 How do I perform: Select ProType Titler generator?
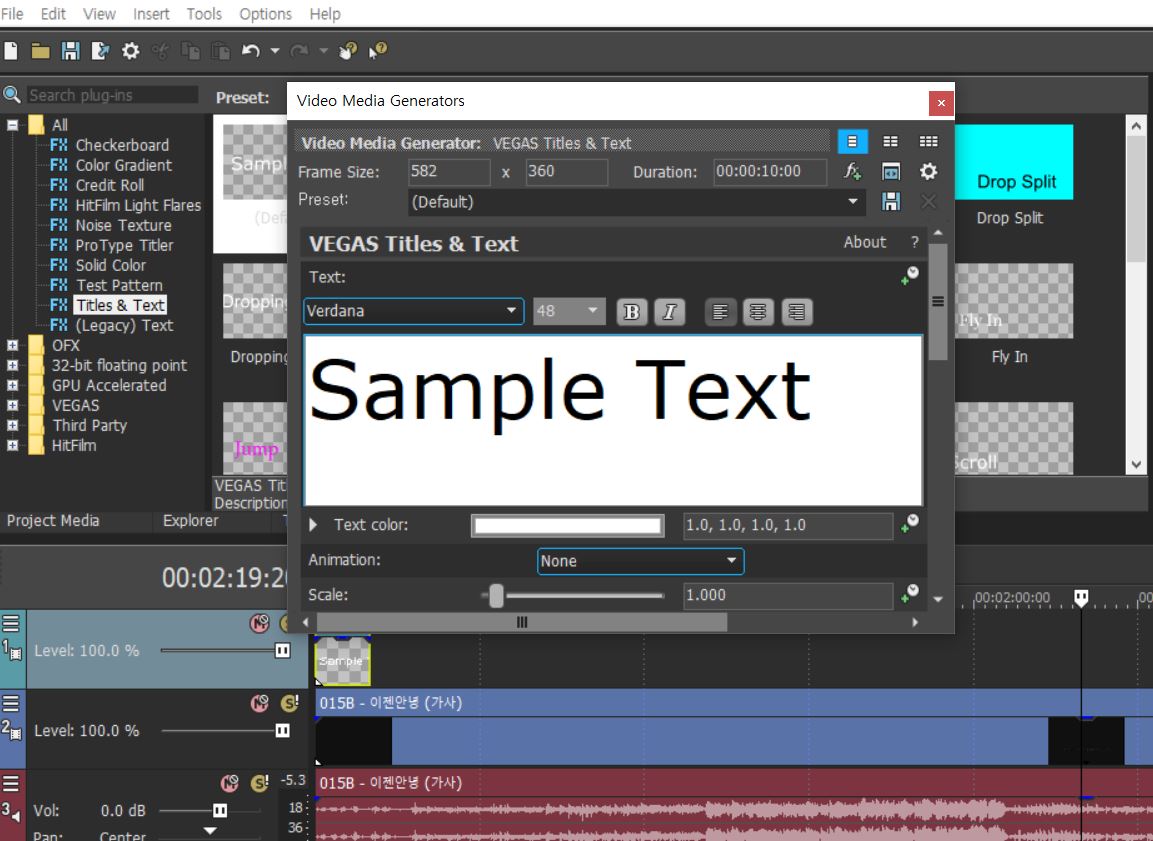(x=124, y=246)
